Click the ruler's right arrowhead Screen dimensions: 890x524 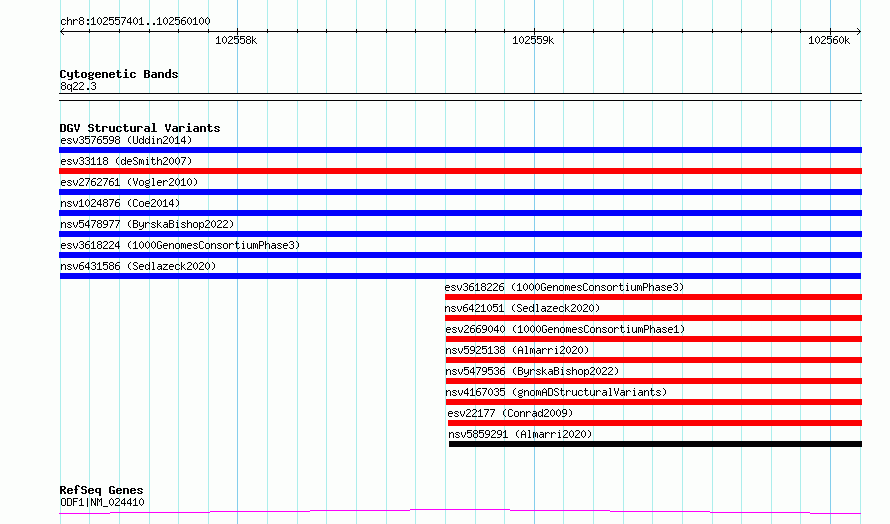(859, 32)
